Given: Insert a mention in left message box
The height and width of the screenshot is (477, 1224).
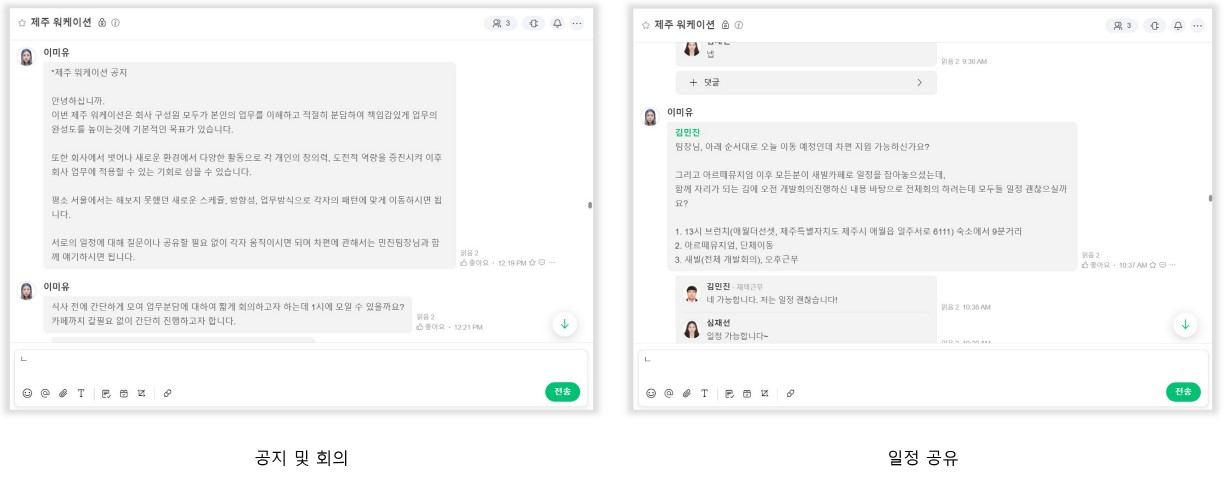Looking at the screenshot, I should tap(45, 393).
